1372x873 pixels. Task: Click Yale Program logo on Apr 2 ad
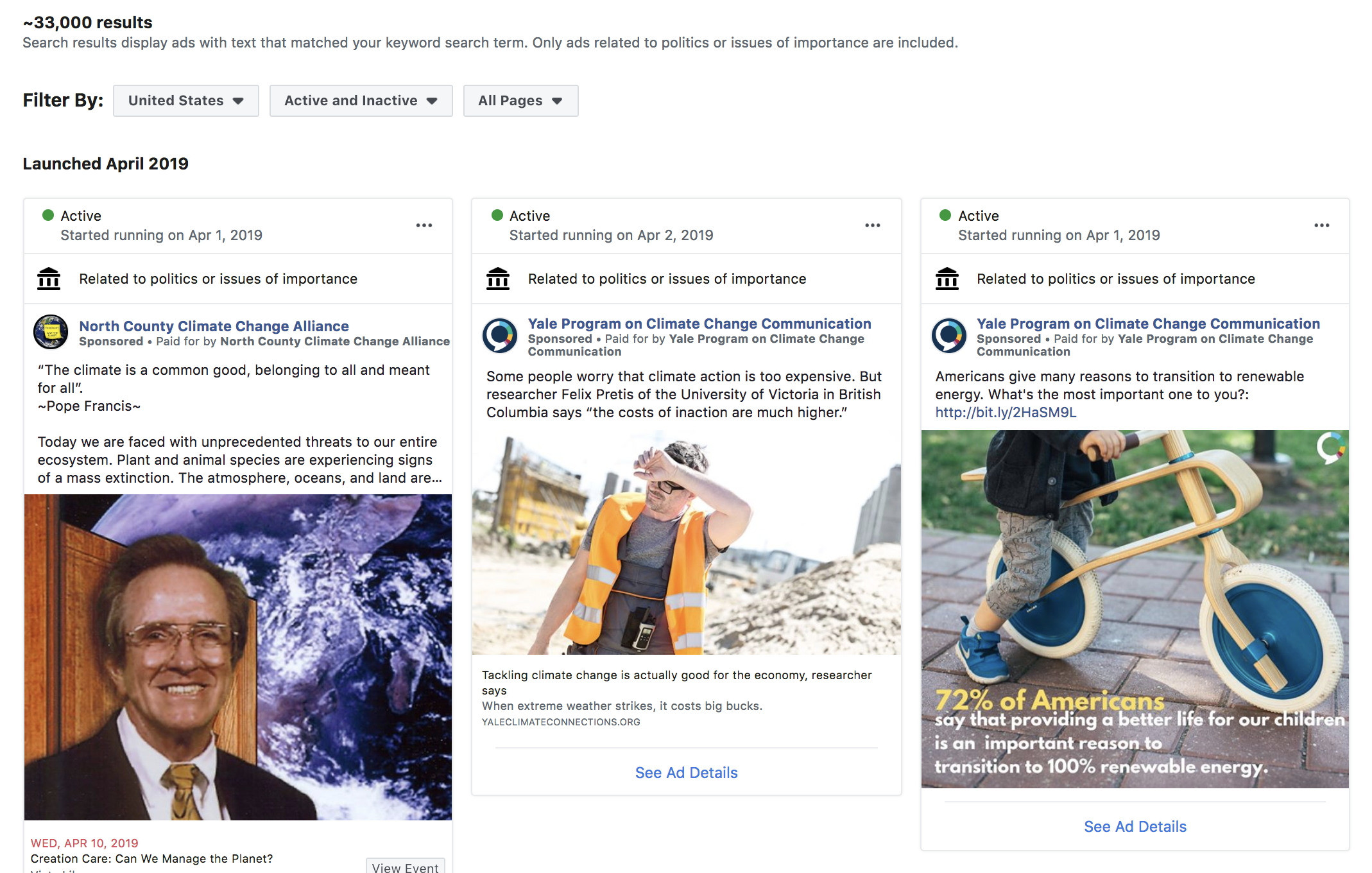point(500,335)
